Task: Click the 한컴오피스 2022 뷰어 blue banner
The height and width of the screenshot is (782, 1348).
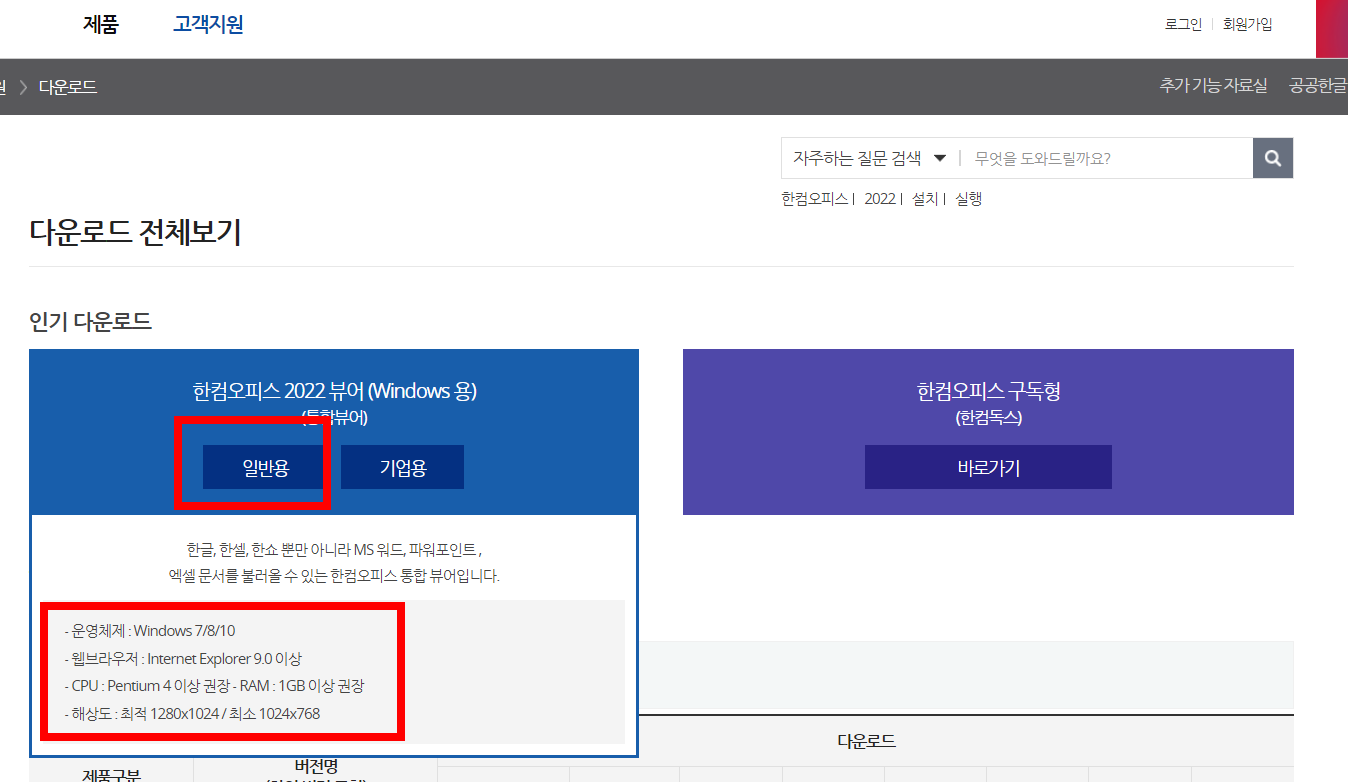Action: click(333, 391)
